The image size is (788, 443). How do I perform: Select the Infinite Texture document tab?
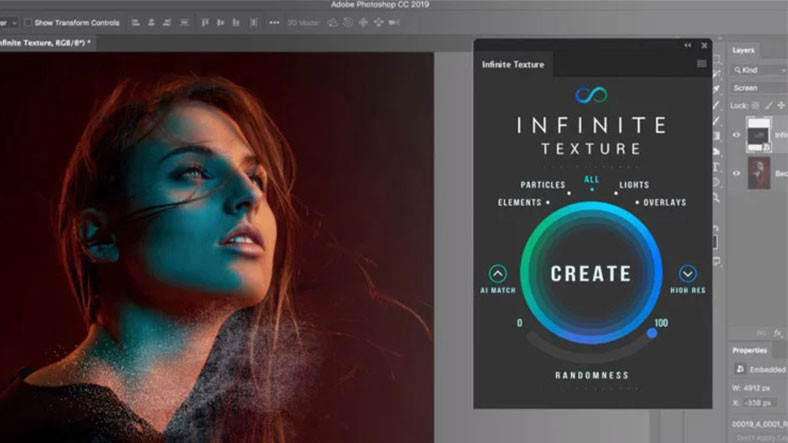(46, 43)
